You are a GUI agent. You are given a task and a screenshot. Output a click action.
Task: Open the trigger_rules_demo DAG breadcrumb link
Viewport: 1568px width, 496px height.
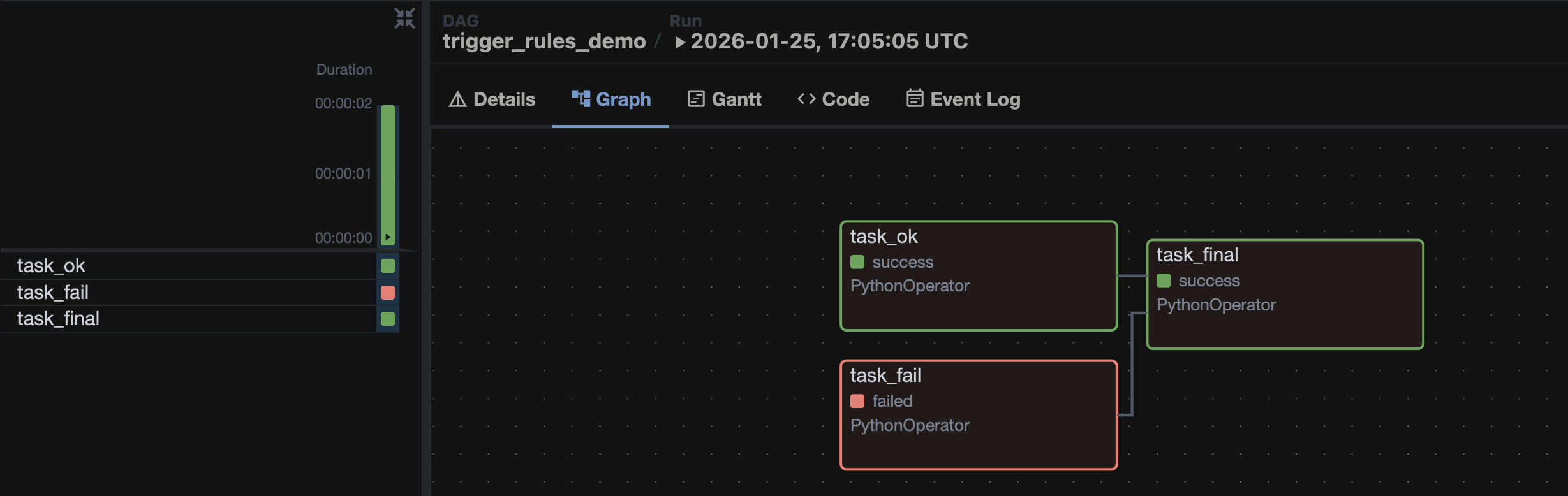(544, 41)
